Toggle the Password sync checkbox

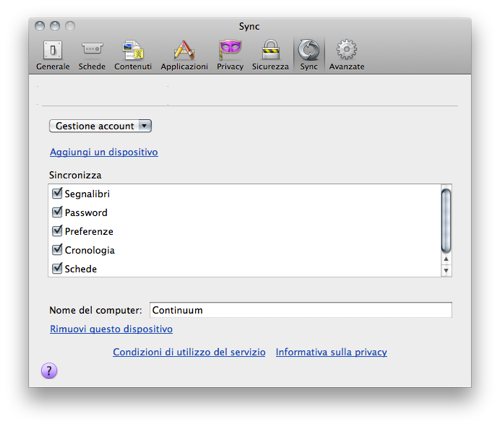57,212
